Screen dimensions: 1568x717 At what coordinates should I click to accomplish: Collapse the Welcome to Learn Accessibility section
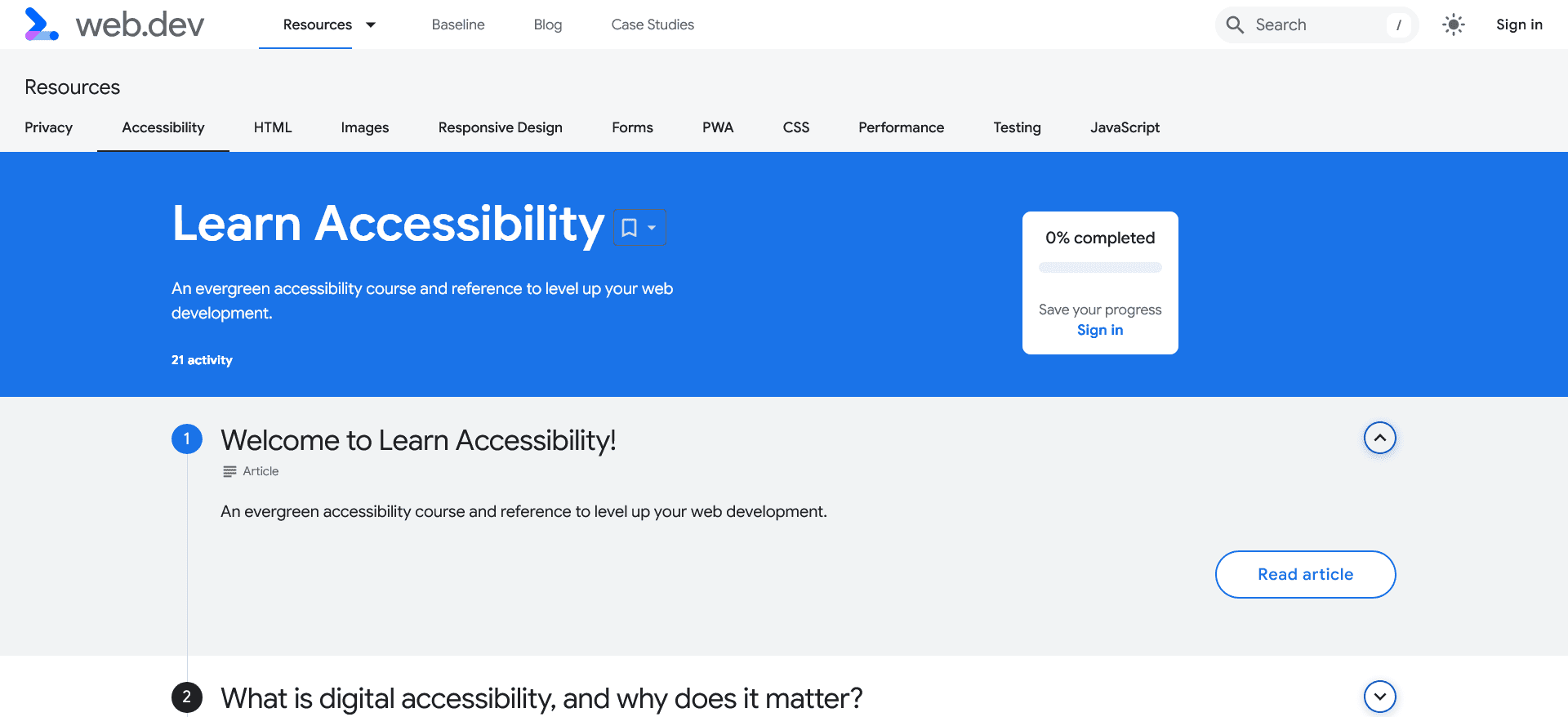[1379, 438]
